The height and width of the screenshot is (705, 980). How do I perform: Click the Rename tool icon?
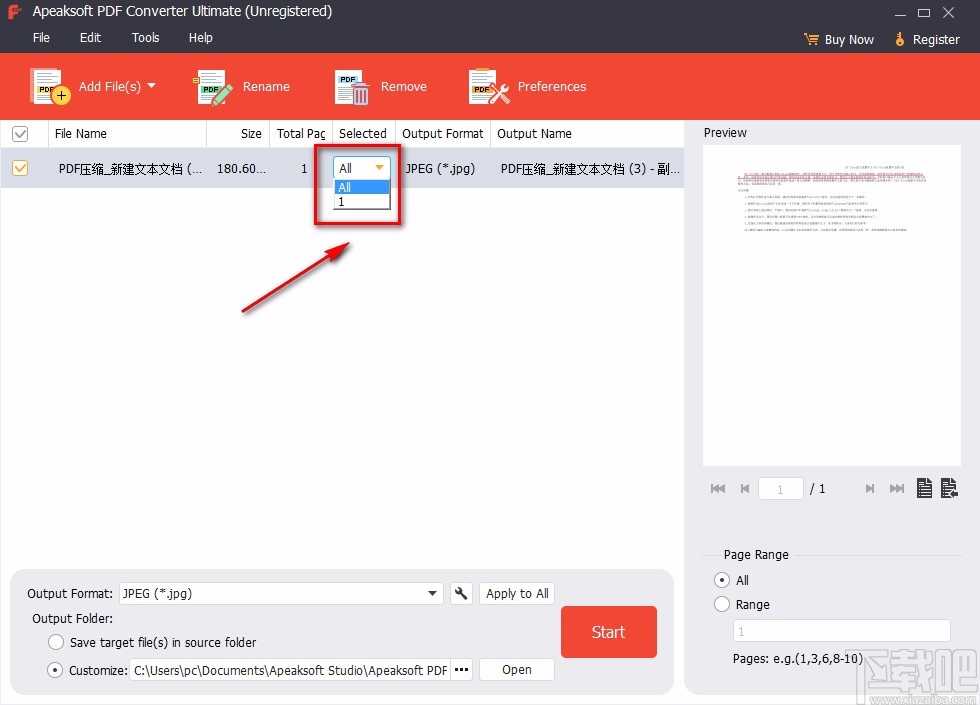click(x=211, y=86)
